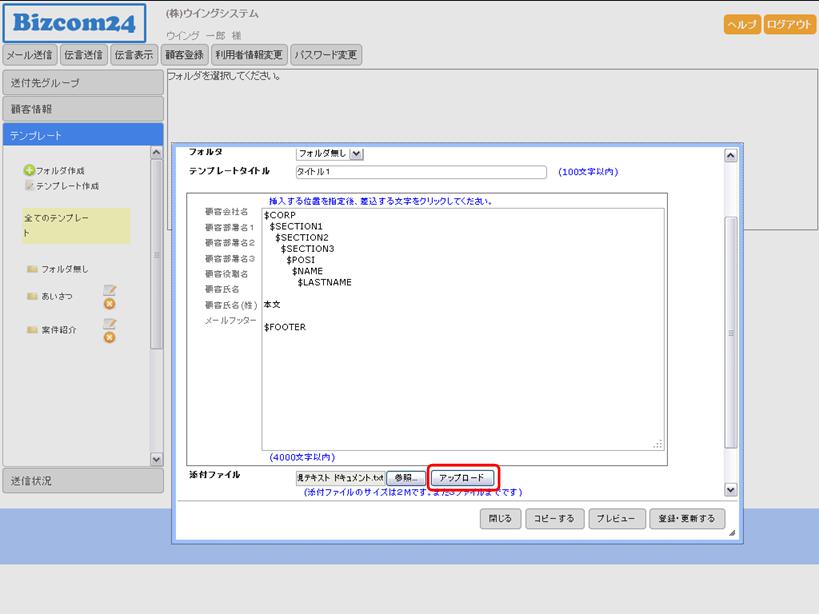Viewport: 819px width, 614px height.
Task: Delete the あいさつ folder with orange X
Action: 110,304
